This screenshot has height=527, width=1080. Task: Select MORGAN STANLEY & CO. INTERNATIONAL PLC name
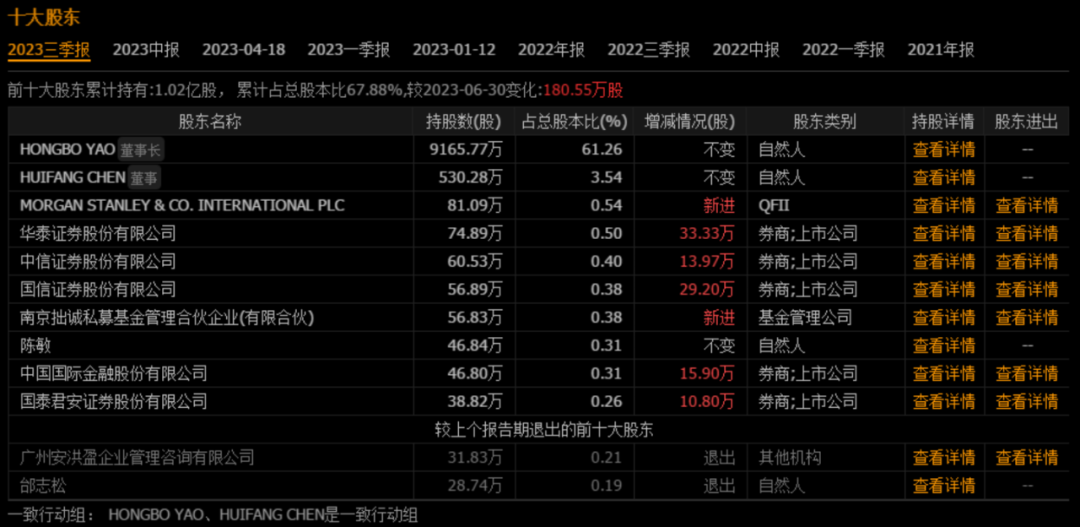tap(183, 205)
